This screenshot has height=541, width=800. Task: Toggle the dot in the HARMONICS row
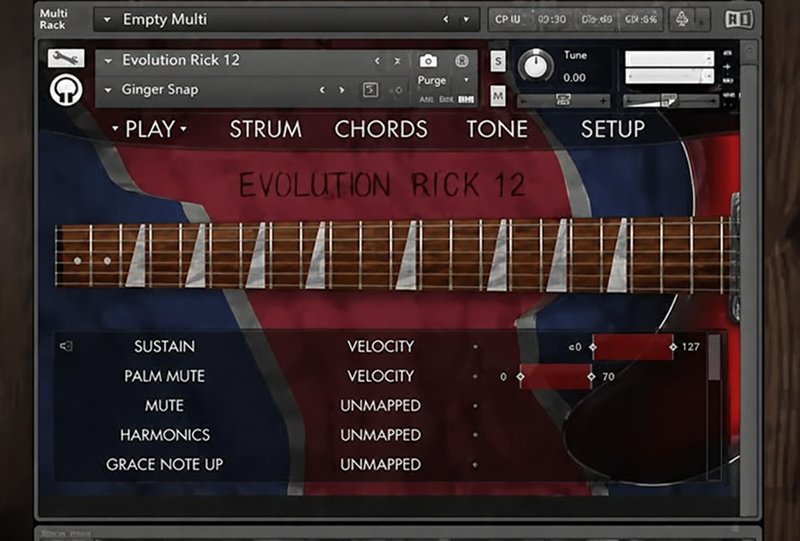(x=475, y=435)
